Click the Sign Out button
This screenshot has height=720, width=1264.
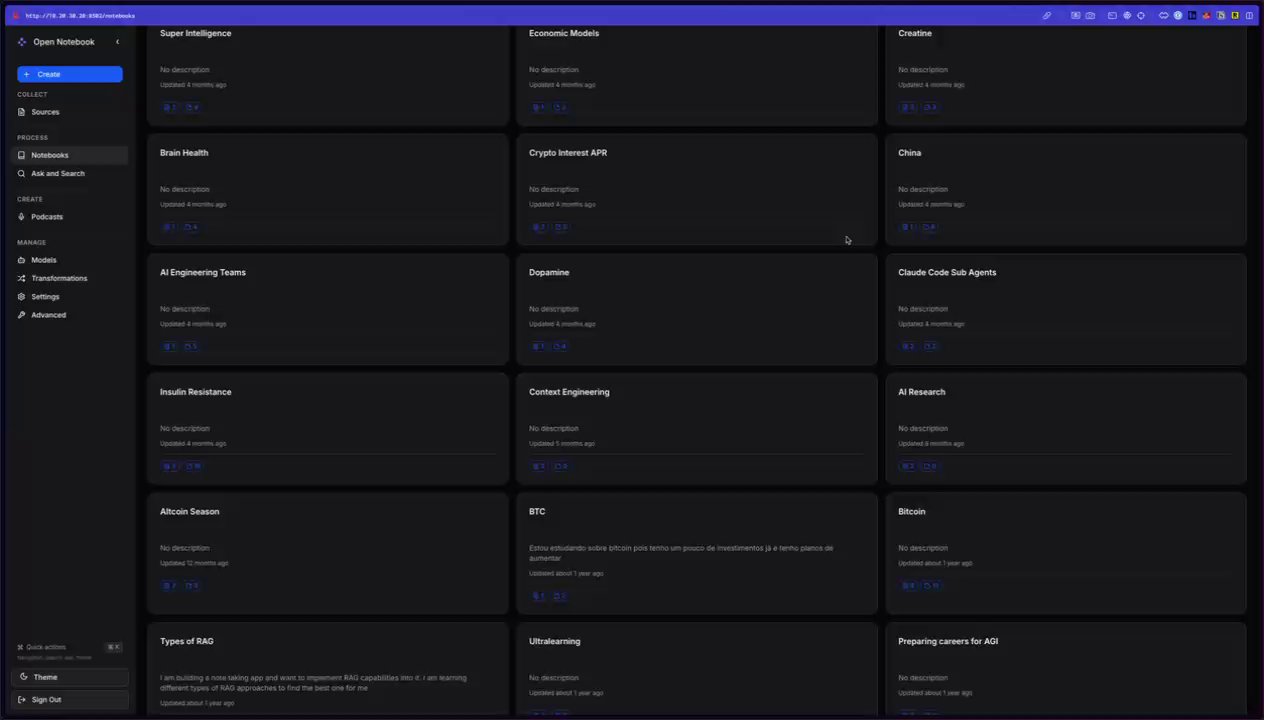(69, 699)
